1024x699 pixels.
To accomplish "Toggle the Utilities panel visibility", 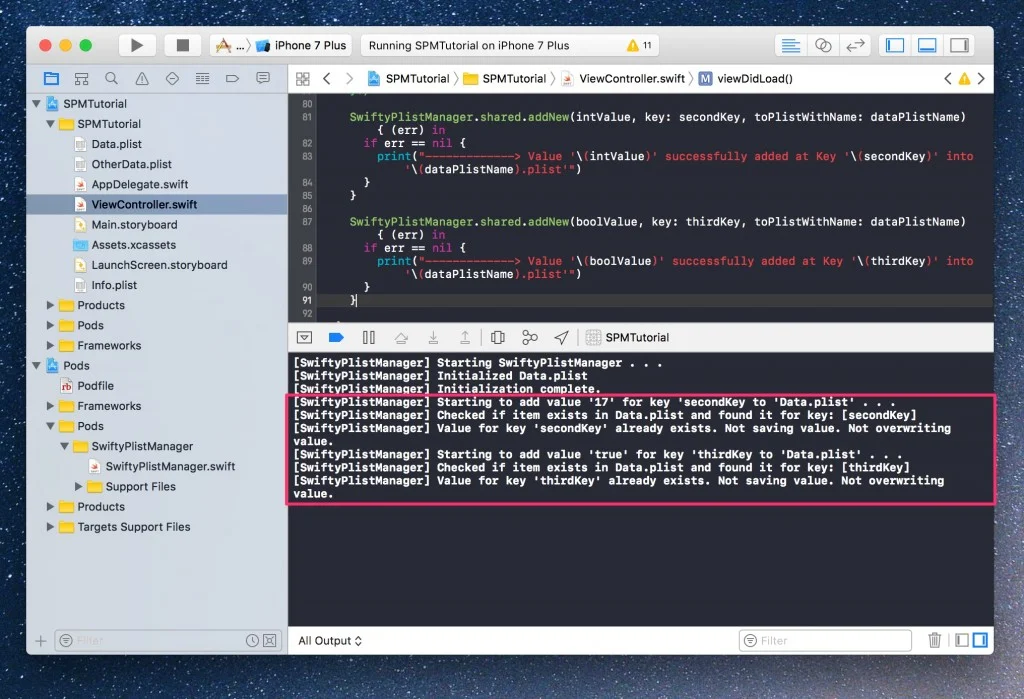I will pos(959,45).
